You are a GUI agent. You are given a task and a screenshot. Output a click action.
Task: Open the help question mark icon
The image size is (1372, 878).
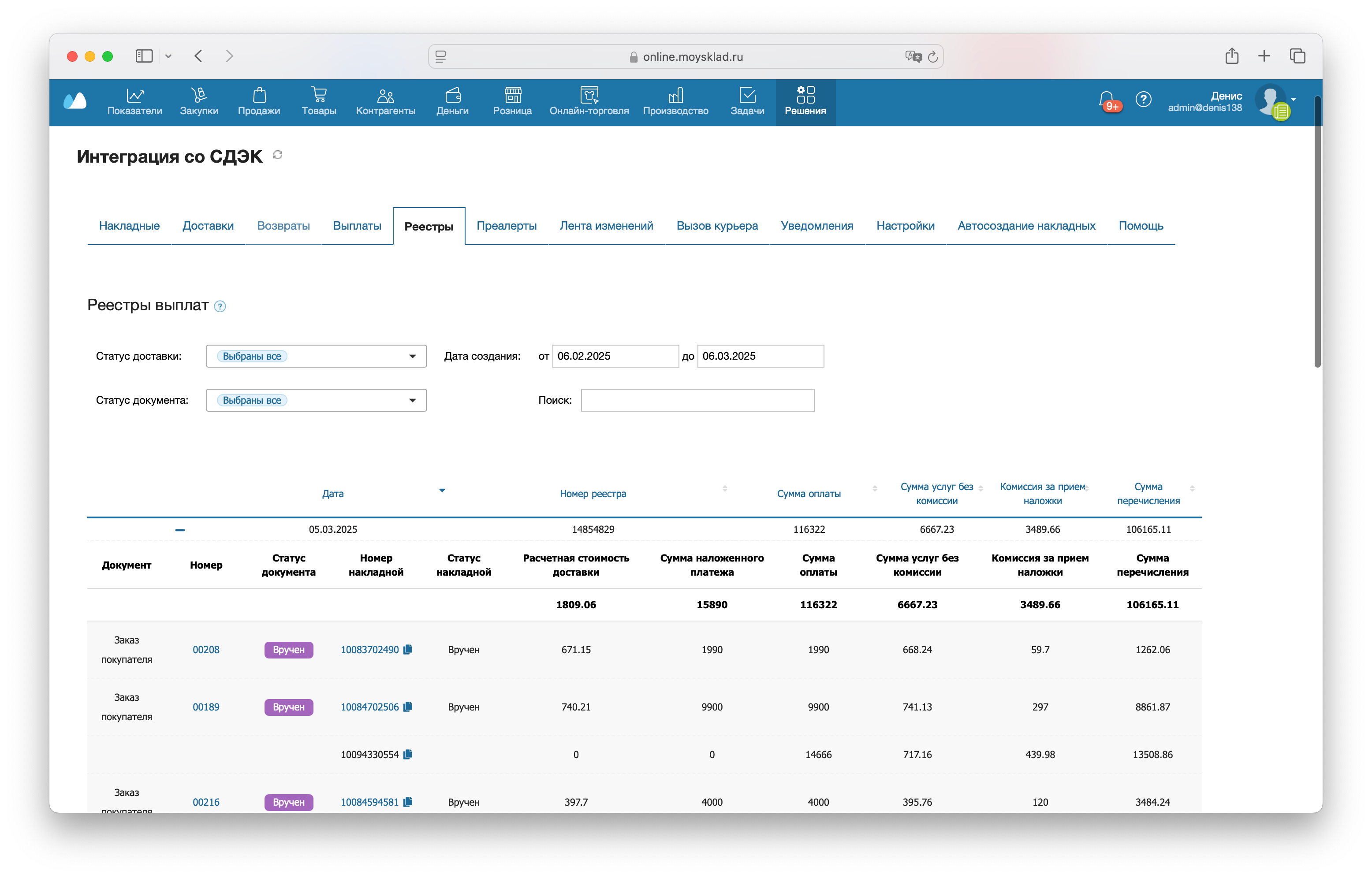1143,100
